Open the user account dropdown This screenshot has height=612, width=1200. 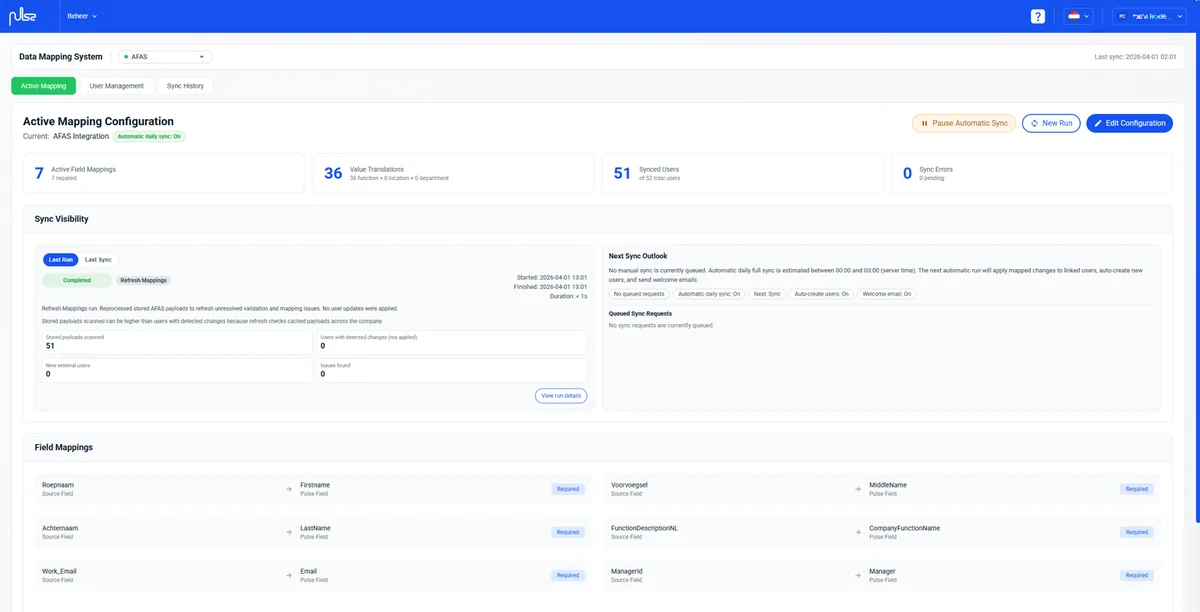pyautogui.click(x=1149, y=16)
